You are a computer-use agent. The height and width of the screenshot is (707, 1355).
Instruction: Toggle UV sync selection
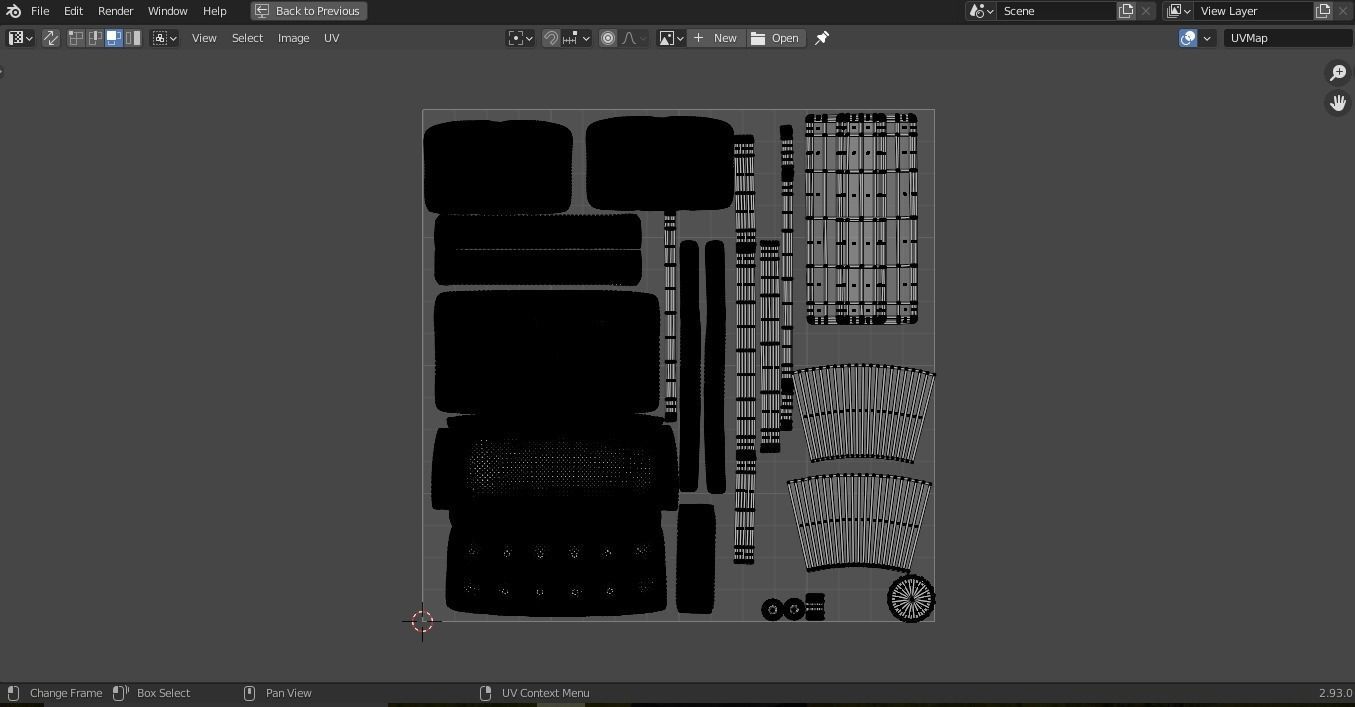tap(50, 38)
